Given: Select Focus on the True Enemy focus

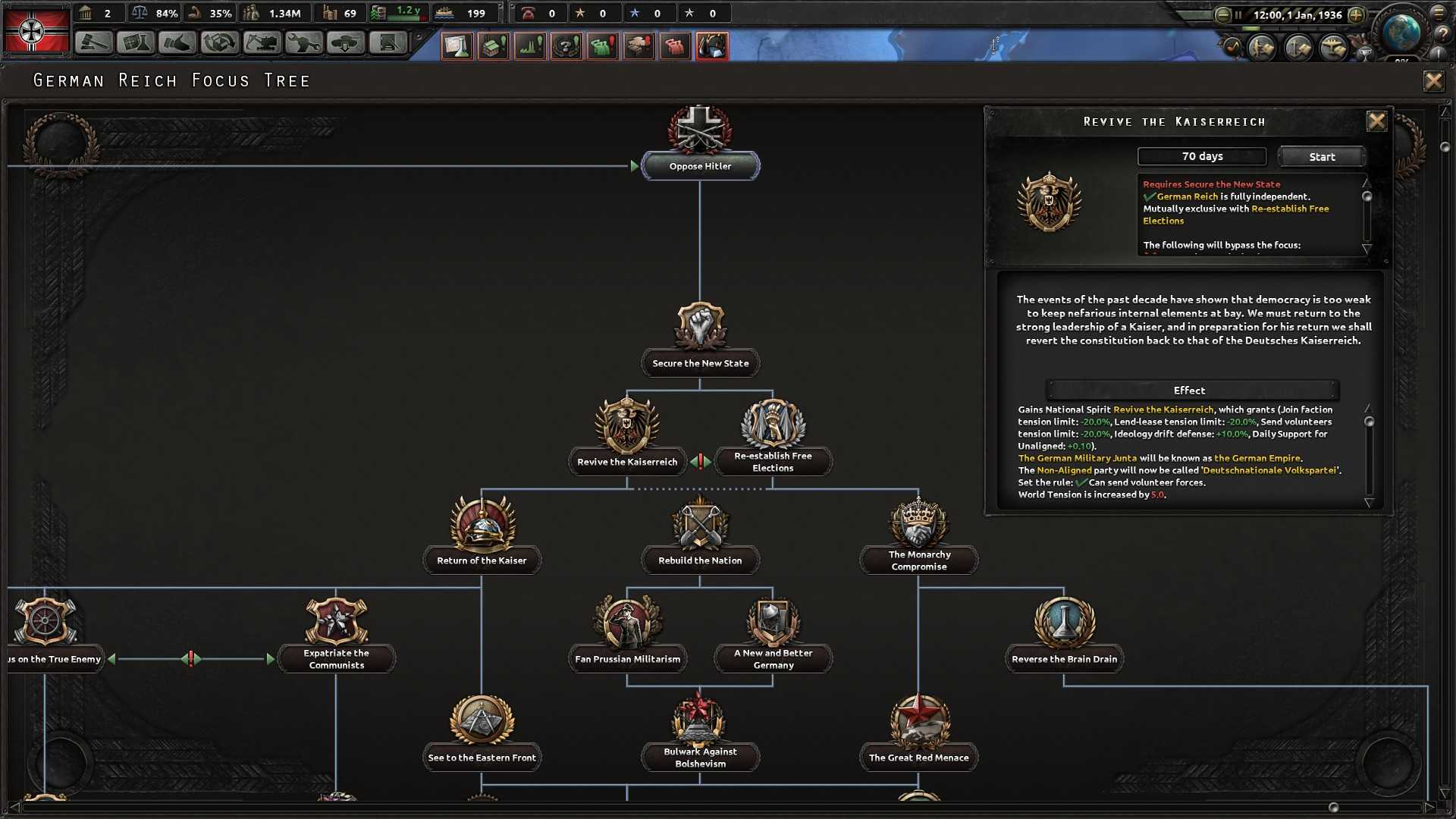Looking at the screenshot, I should coord(55,659).
